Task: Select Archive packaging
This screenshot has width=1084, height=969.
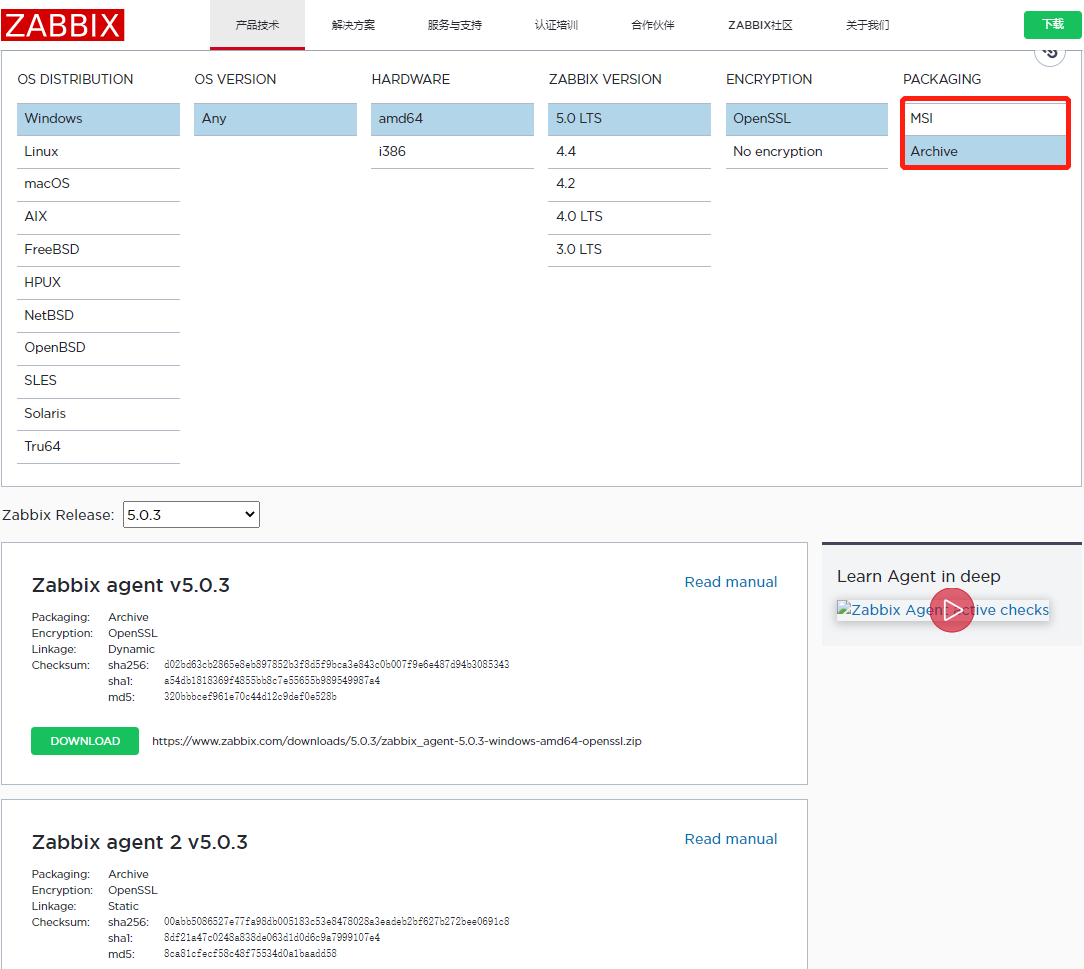Action: point(985,151)
